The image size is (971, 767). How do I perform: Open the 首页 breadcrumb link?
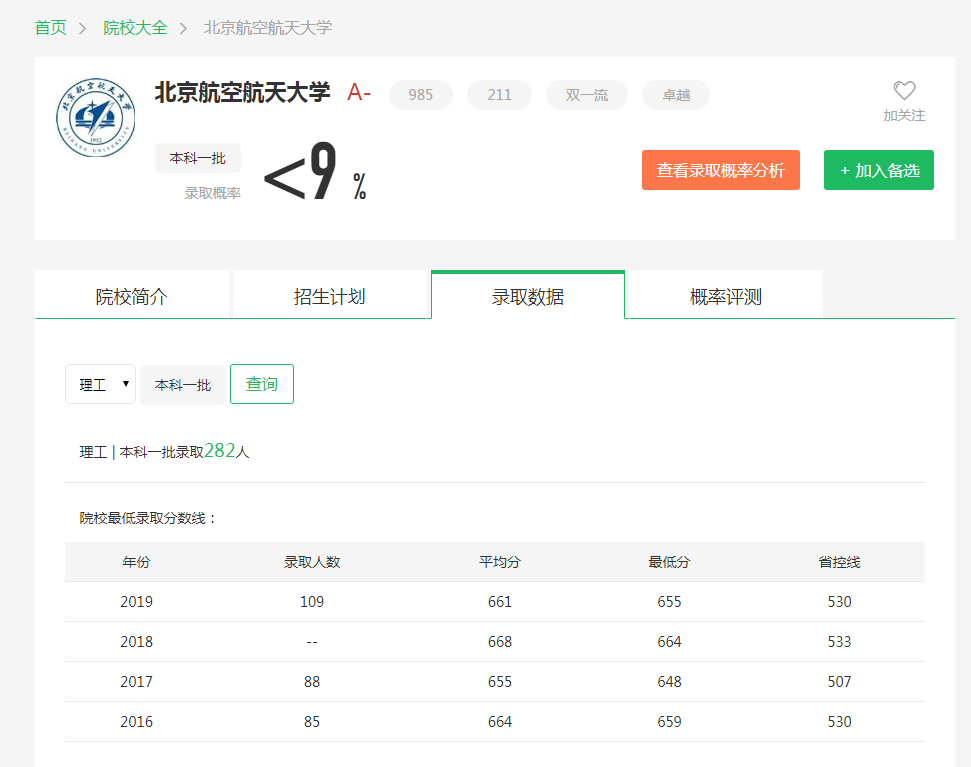coord(50,28)
